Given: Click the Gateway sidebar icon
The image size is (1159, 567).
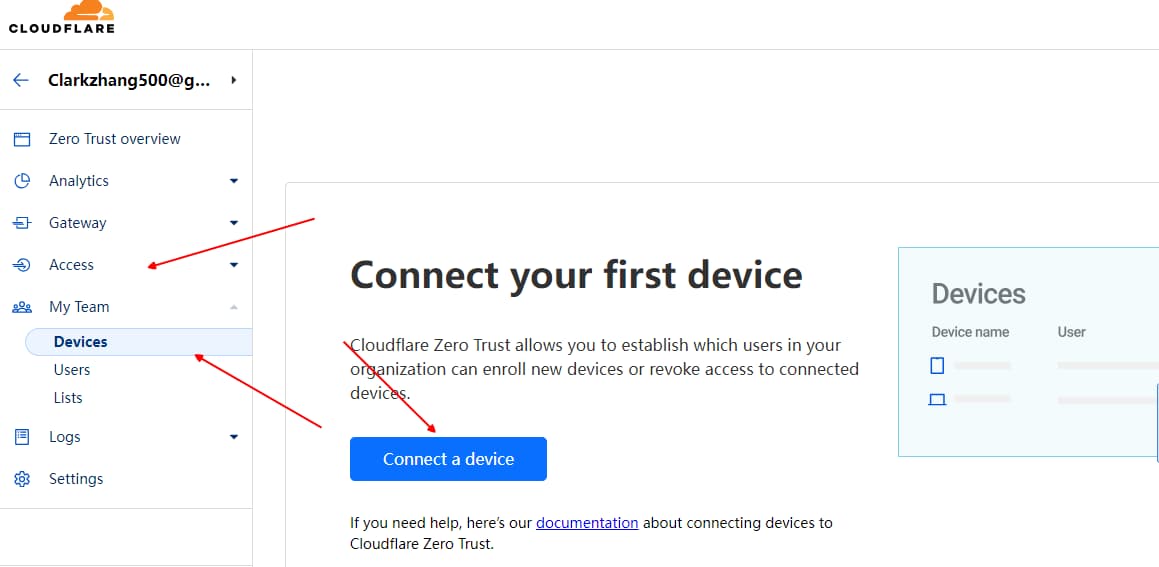Looking at the screenshot, I should coord(22,223).
